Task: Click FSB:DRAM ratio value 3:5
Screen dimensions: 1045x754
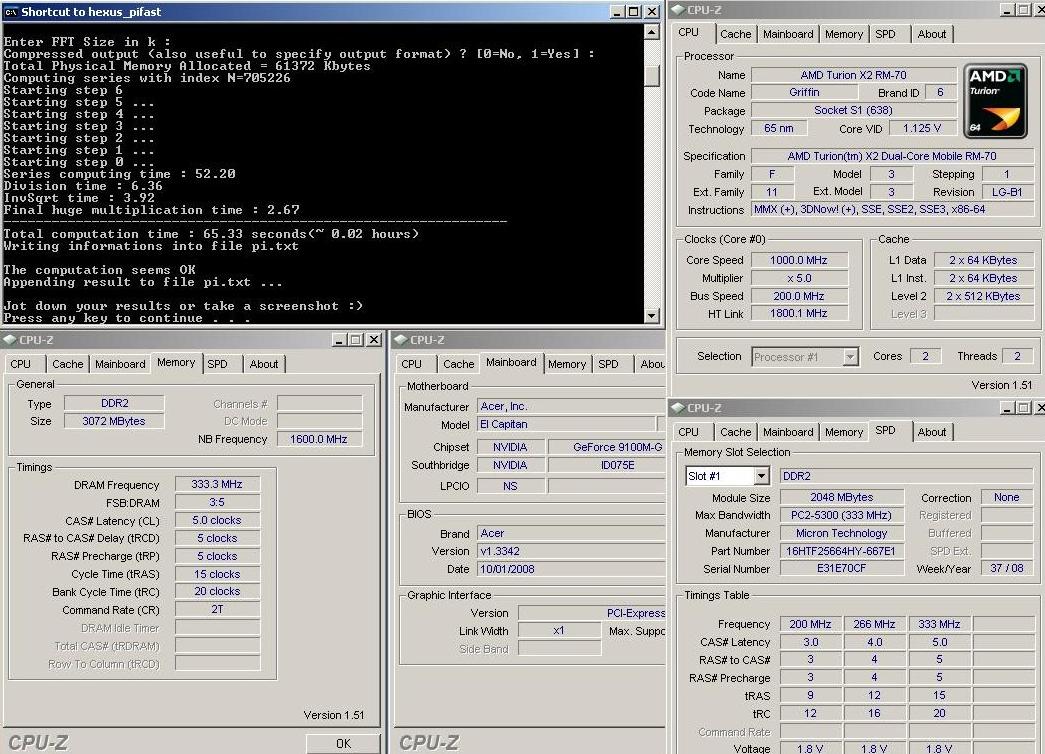Action: (217, 503)
